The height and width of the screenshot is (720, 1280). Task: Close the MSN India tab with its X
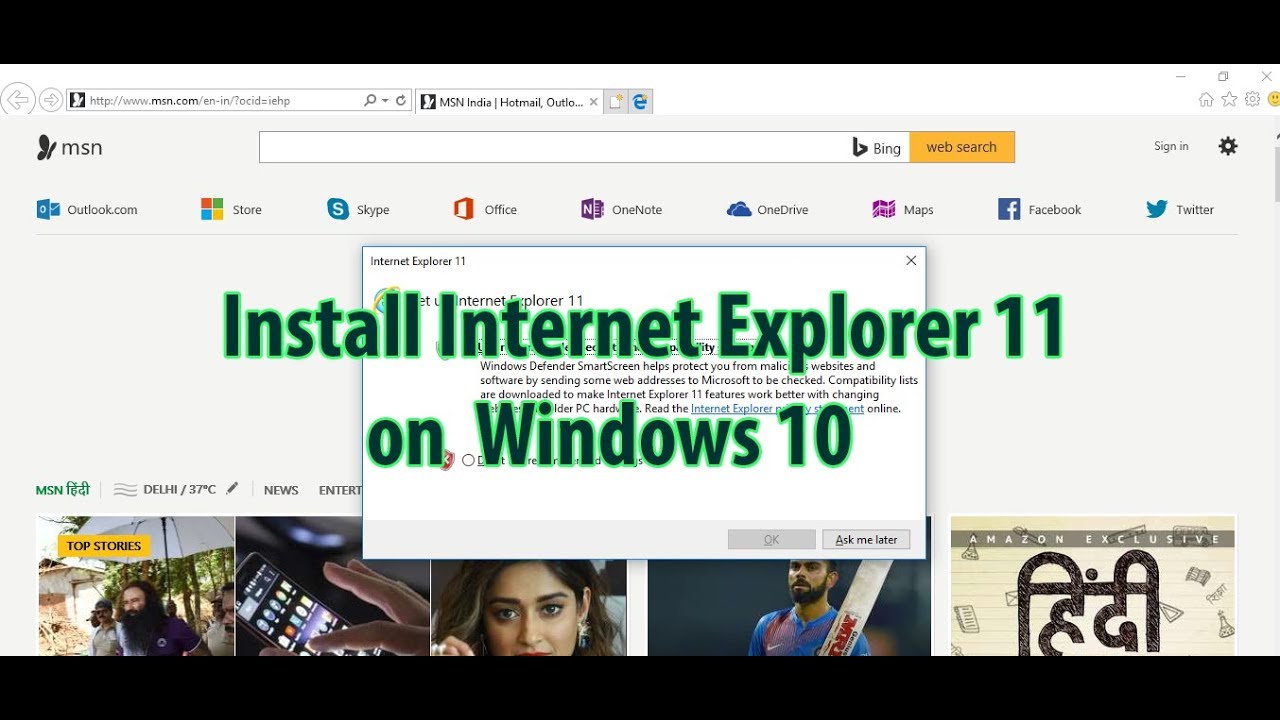tap(594, 101)
